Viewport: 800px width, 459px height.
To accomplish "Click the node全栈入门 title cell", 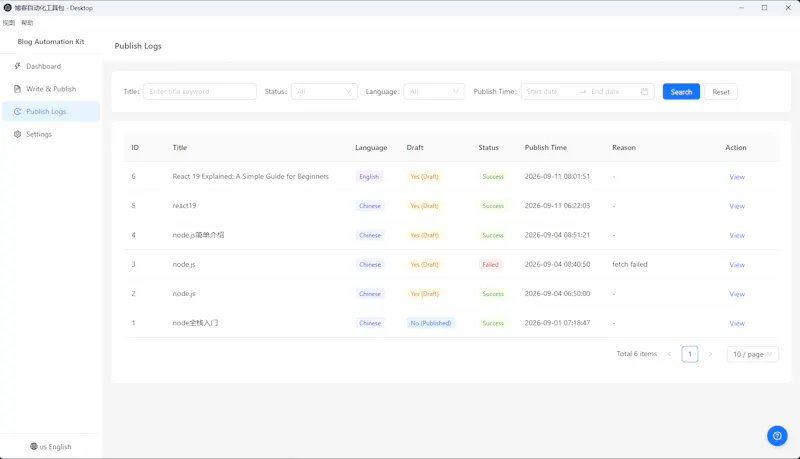I will (195, 323).
